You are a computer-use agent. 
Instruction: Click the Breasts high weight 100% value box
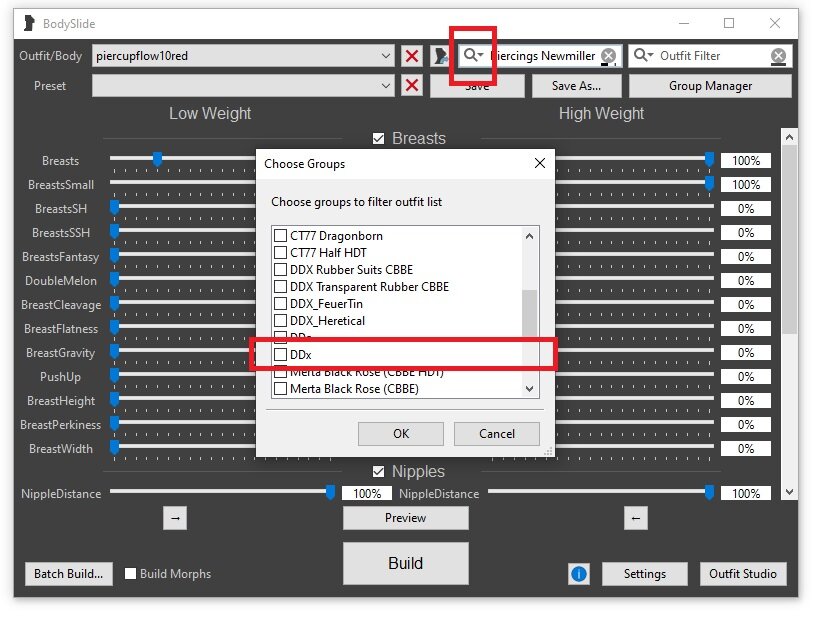746,161
